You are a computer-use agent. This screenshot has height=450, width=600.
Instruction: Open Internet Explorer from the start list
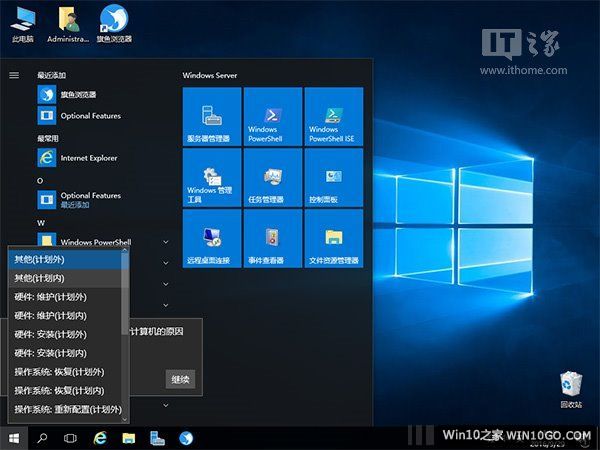click(88, 158)
